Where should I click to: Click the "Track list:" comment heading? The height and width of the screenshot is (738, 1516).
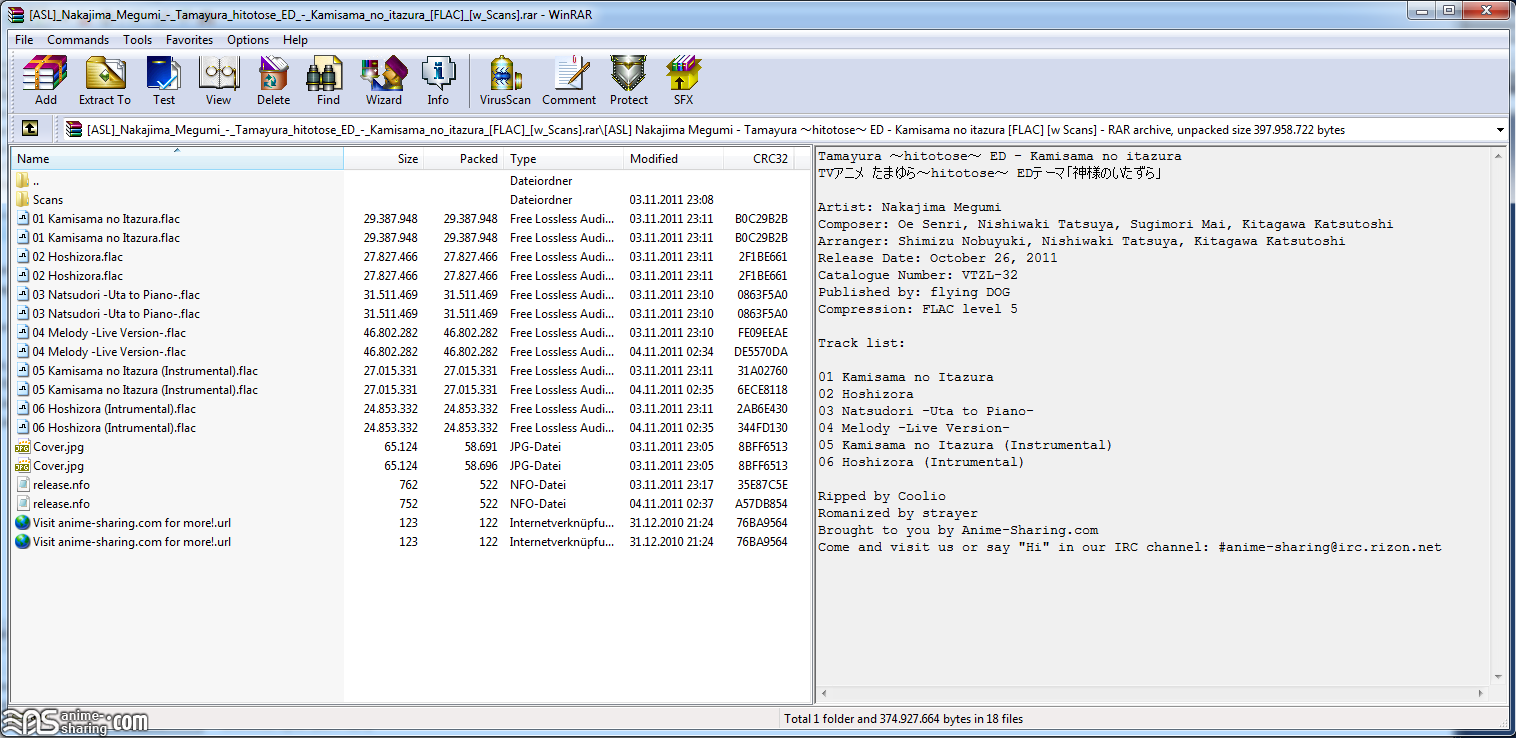tap(862, 343)
